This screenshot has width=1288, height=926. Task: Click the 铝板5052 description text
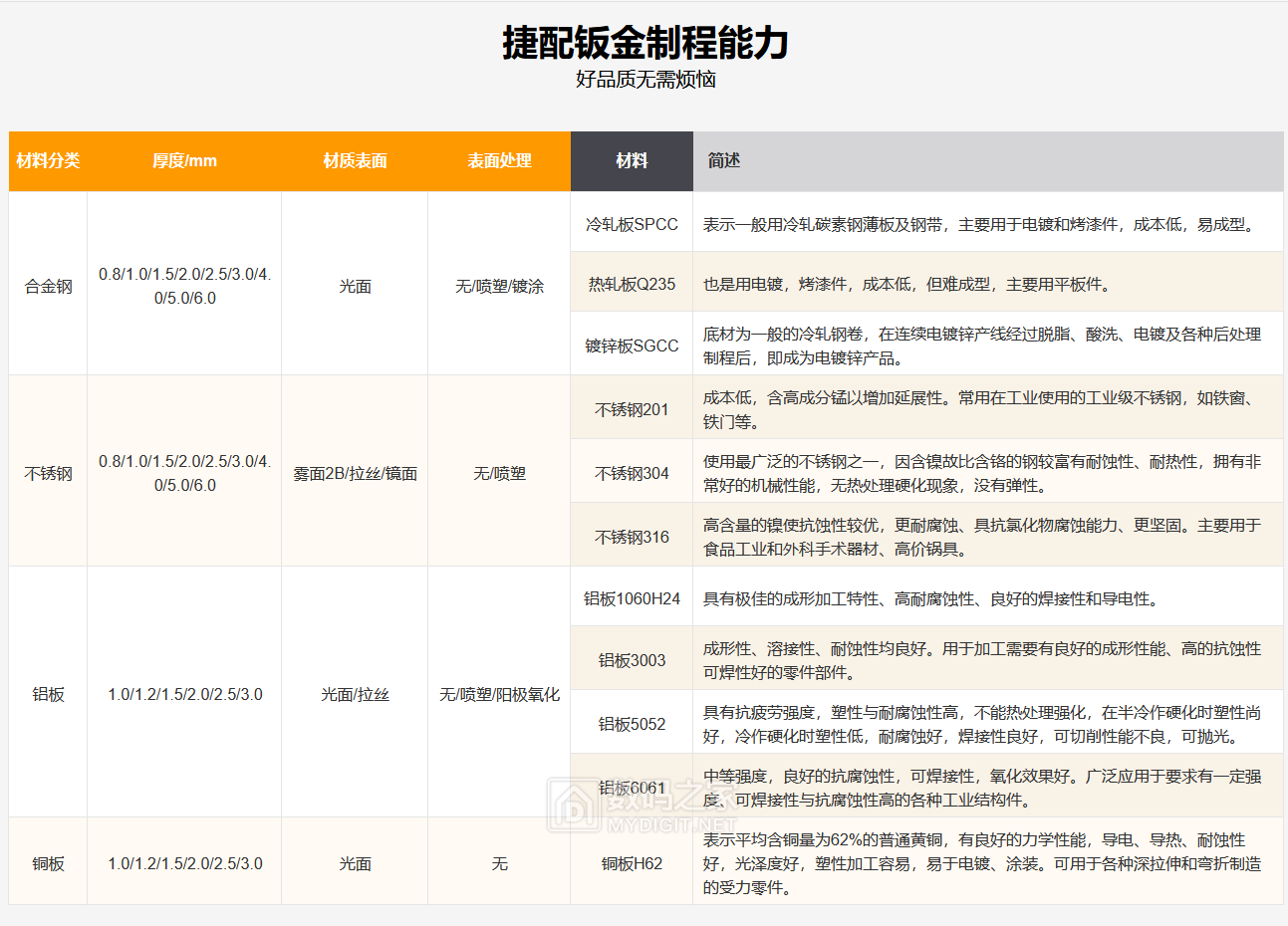click(982, 724)
